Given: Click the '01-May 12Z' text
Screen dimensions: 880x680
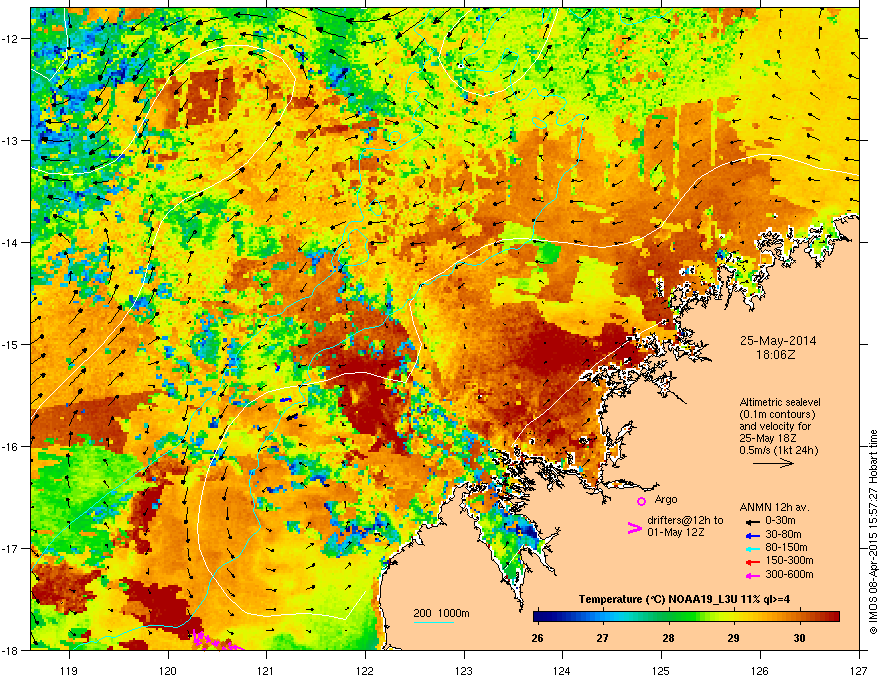Looking at the screenshot, I should point(676,532).
